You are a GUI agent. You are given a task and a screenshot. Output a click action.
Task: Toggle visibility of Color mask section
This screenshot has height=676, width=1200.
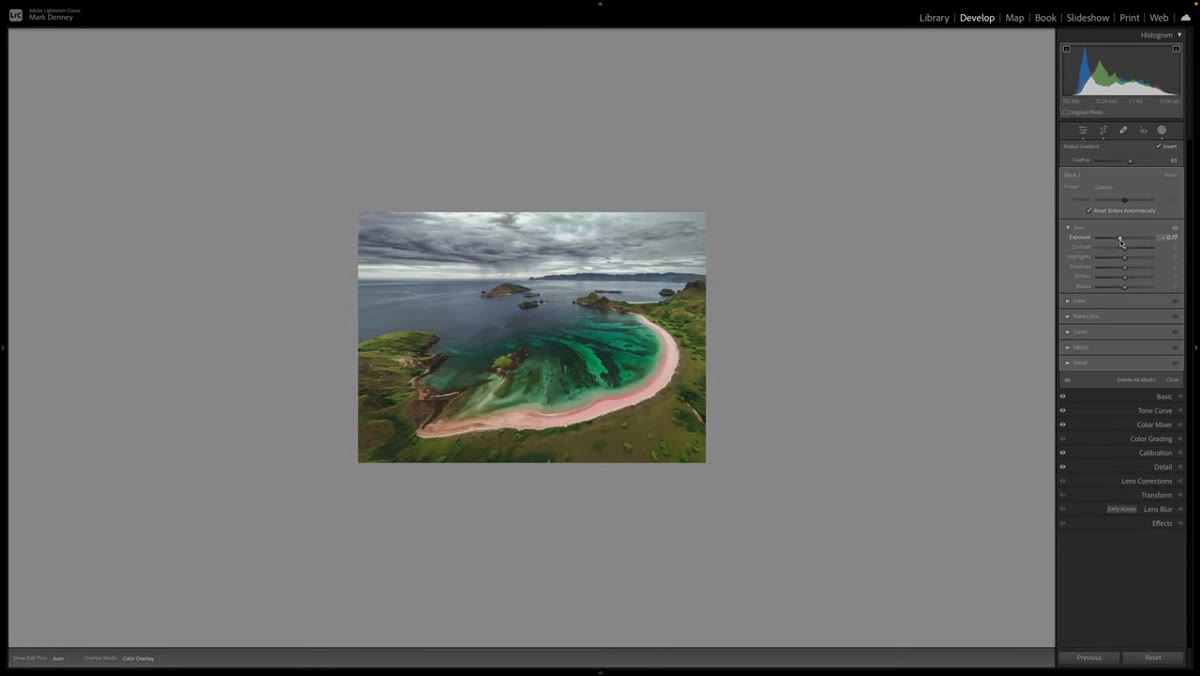[1175, 301]
